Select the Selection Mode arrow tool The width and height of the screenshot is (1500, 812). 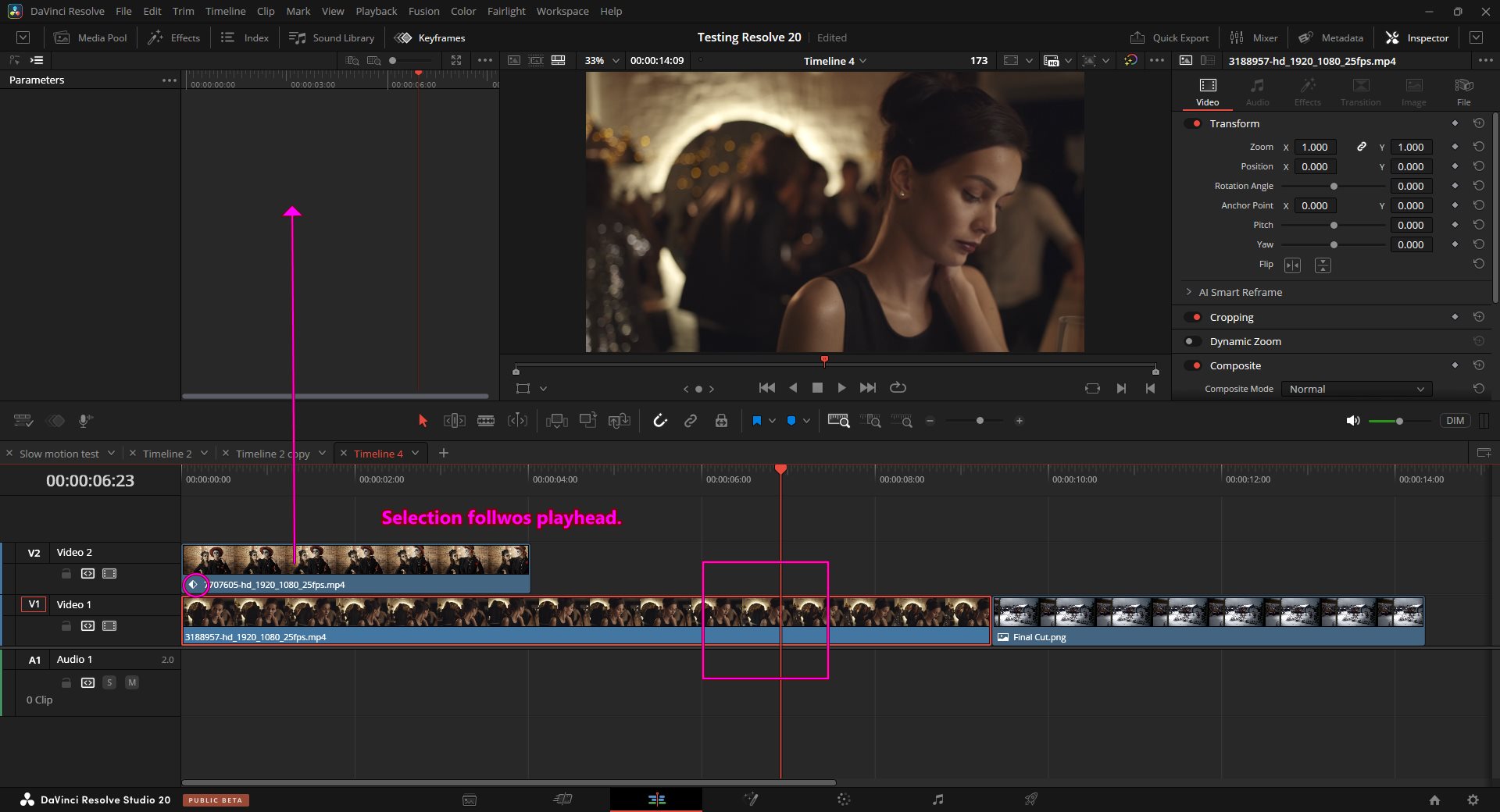pos(423,421)
